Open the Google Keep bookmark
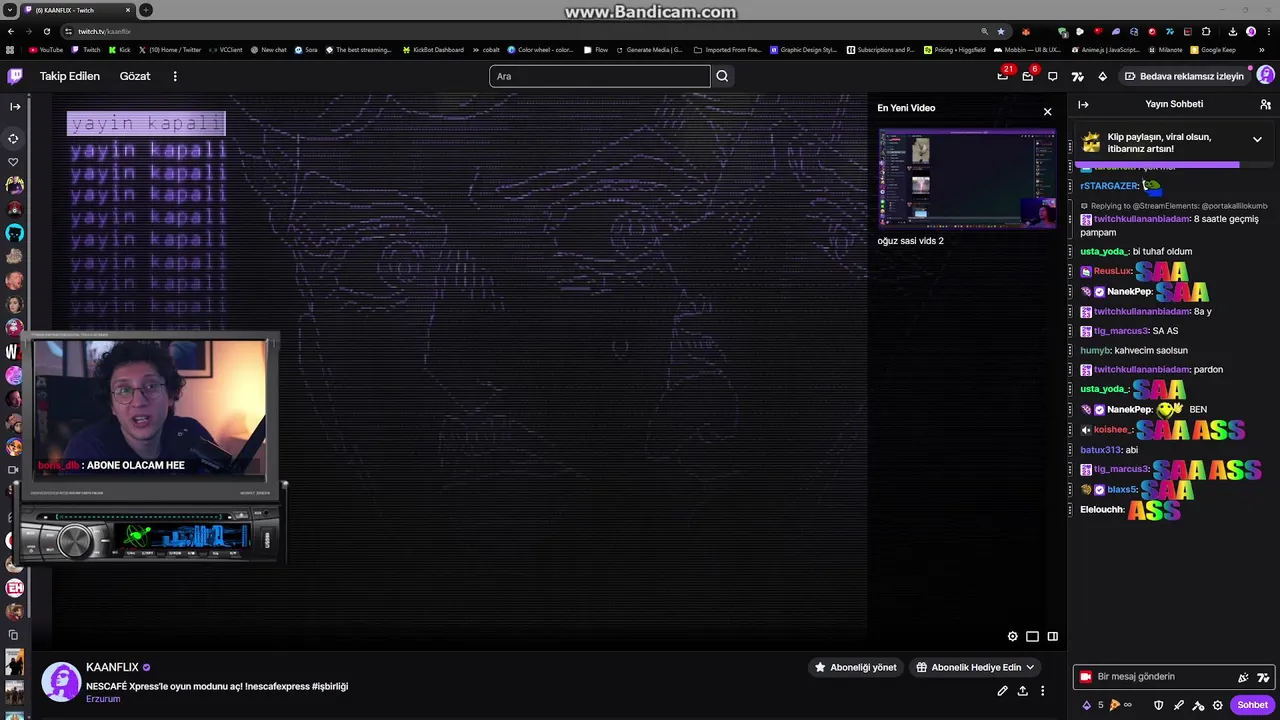The height and width of the screenshot is (720, 1280). pyautogui.click(x=1213, y=49)
